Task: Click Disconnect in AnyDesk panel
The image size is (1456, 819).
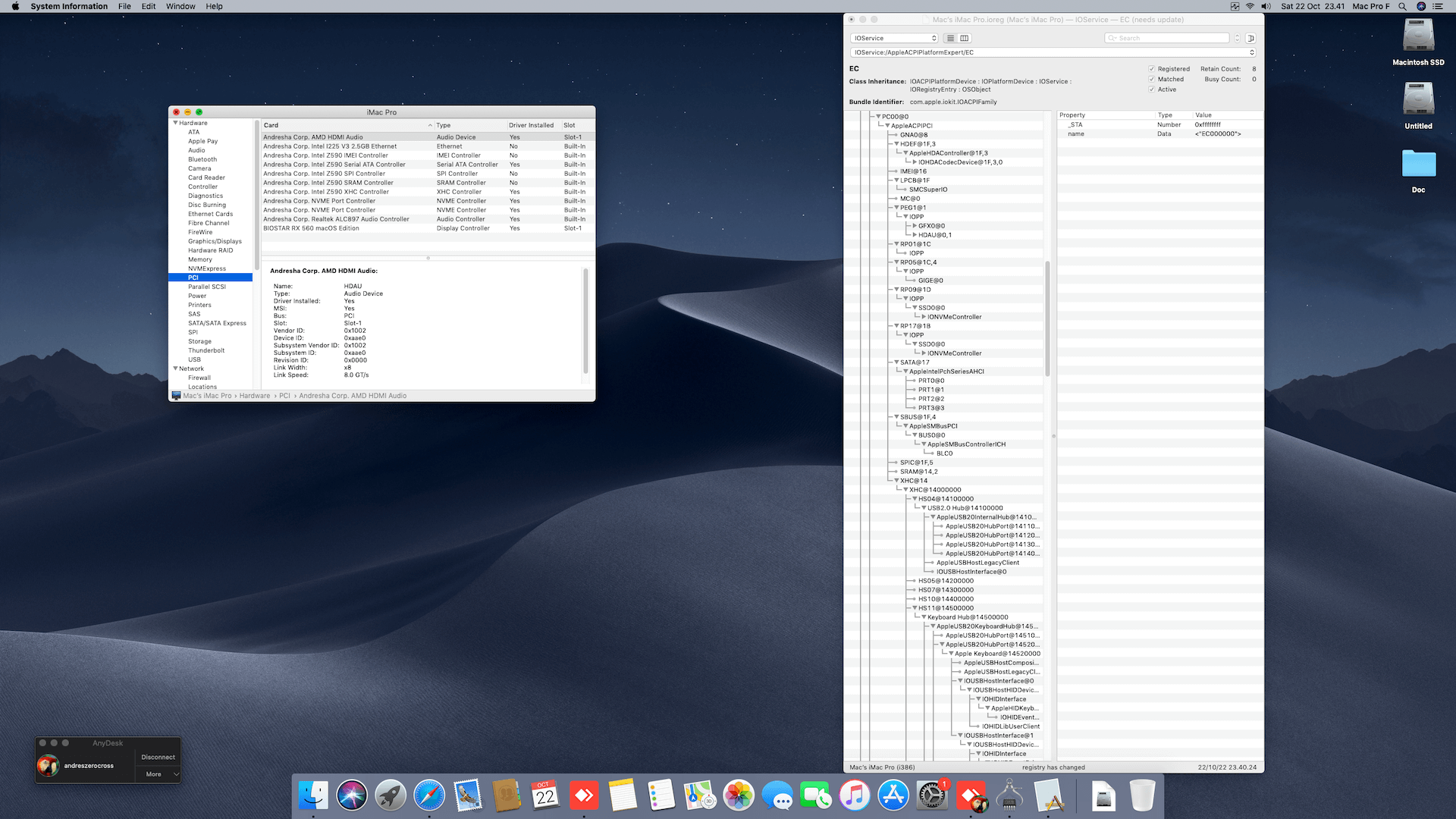Action: [x=158, y=757]
